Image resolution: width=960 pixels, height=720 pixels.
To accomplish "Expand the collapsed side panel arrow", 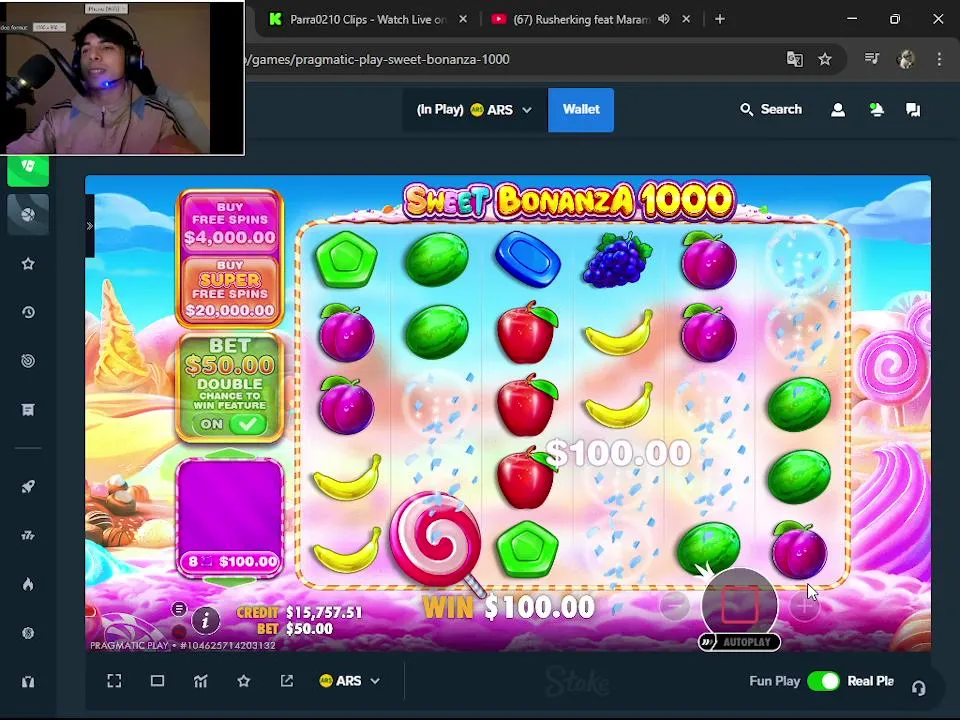I will 90,226.
